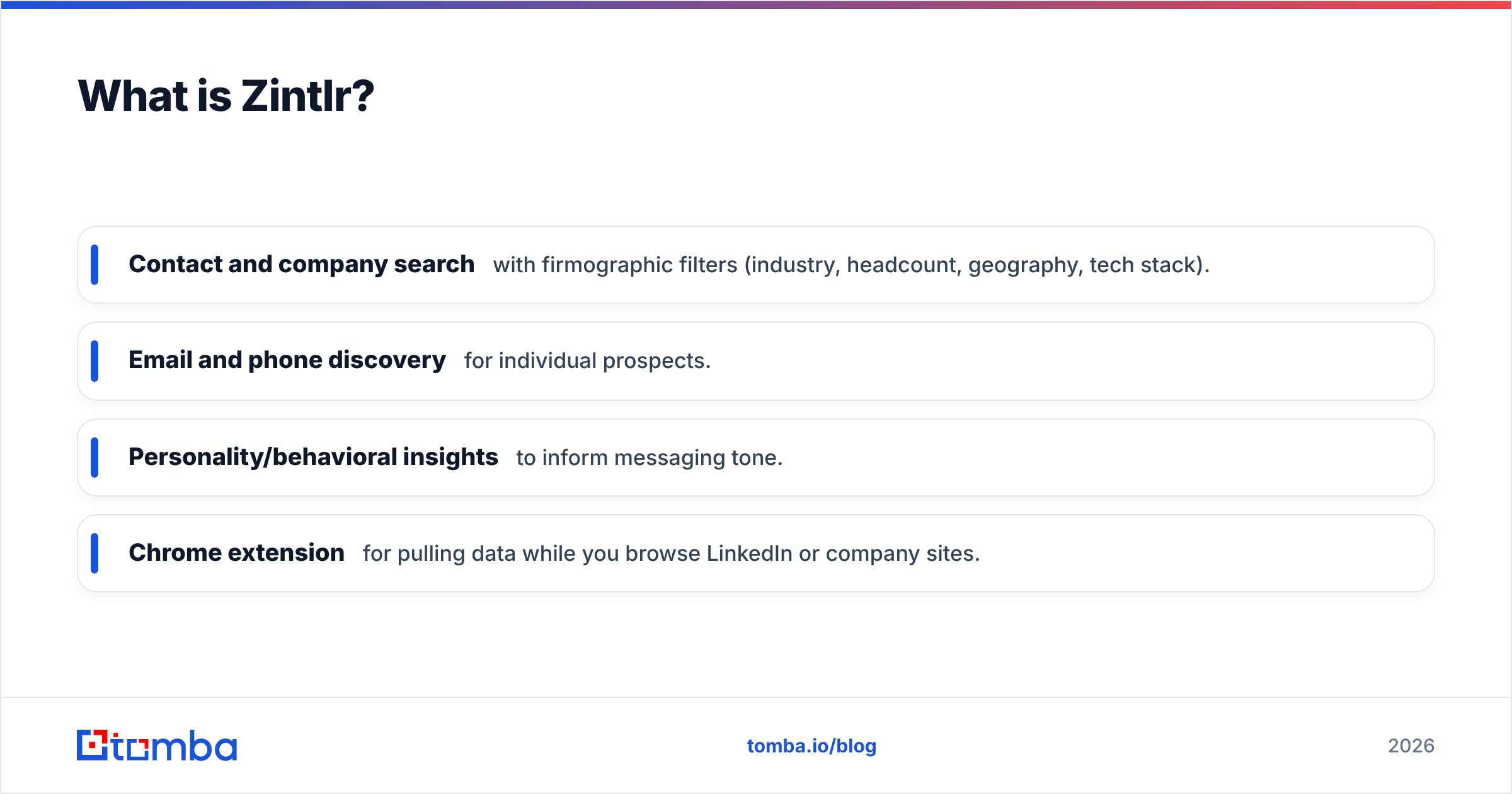Click blue accent bar beside Chrome extension
Screen dimensions: 1512x794
pos(94,553)
